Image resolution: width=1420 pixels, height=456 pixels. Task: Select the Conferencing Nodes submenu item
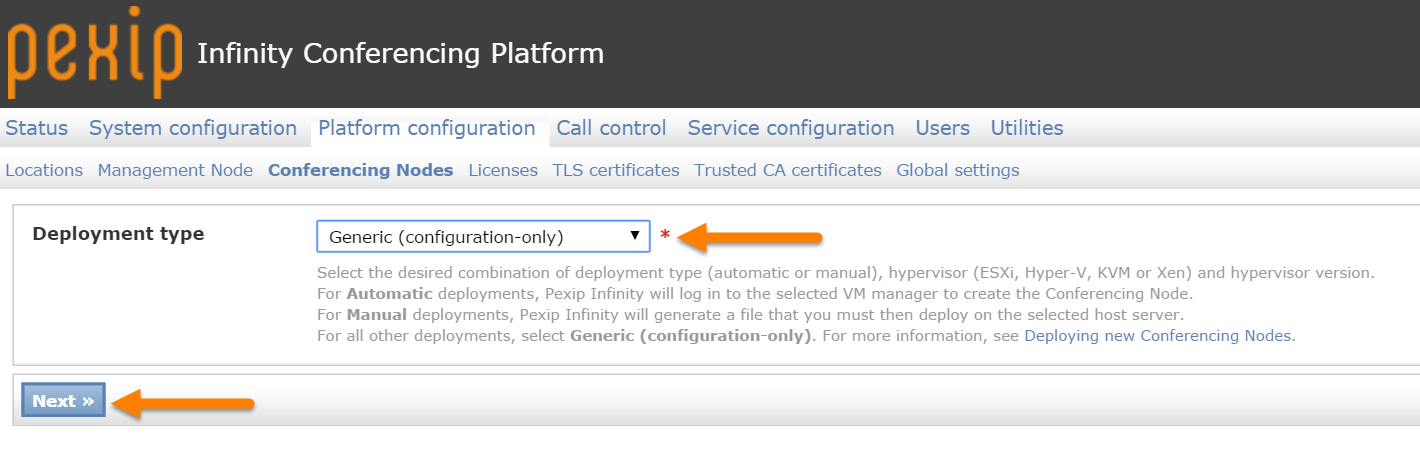point(361,170)
